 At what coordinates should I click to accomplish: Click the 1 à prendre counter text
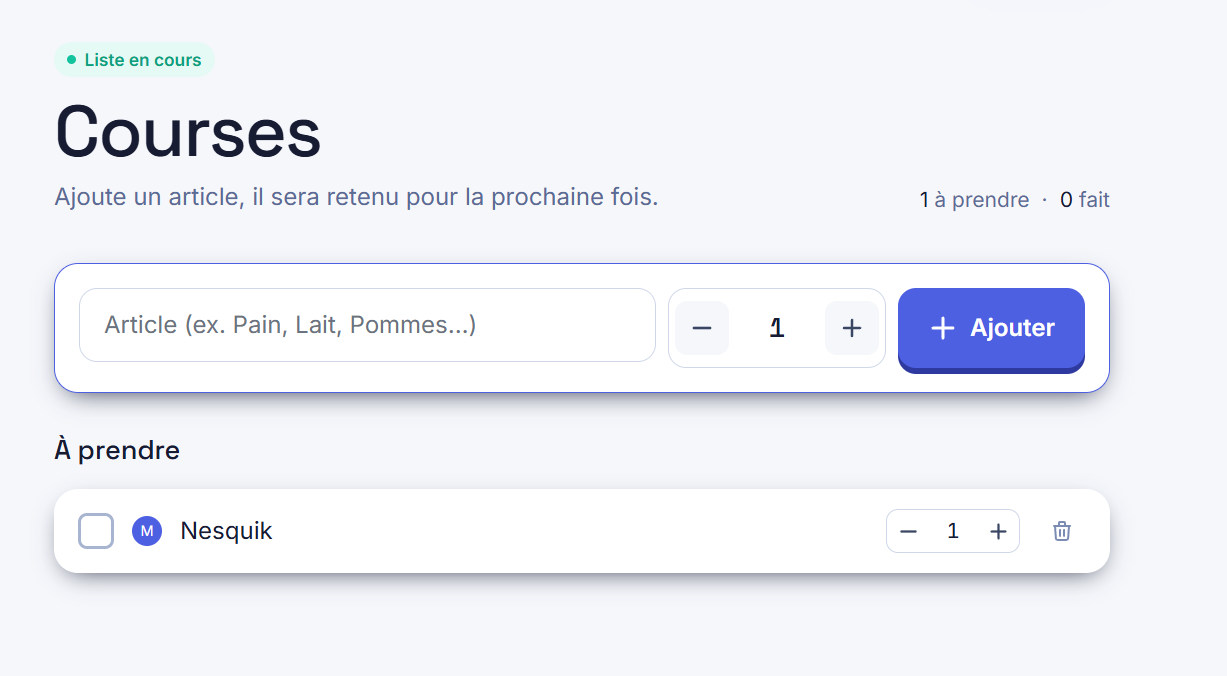click(973, 199)
